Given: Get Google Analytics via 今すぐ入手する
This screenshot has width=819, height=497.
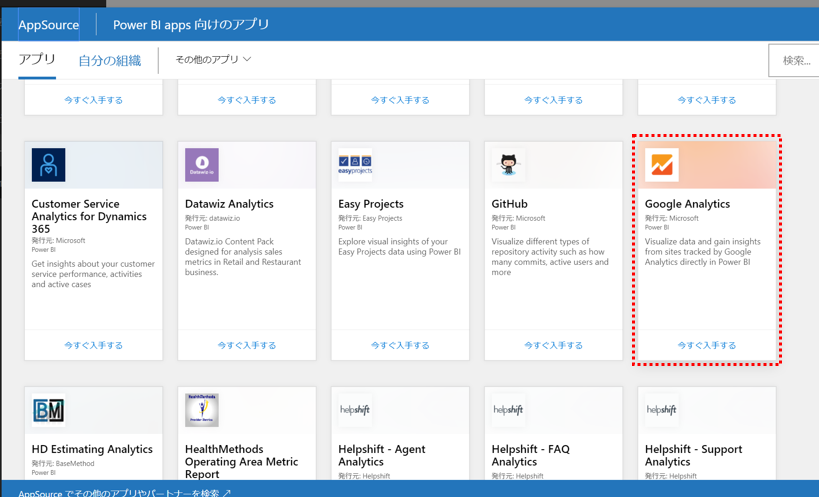Looking at the screenshot, I should click(x=707, y=345).
